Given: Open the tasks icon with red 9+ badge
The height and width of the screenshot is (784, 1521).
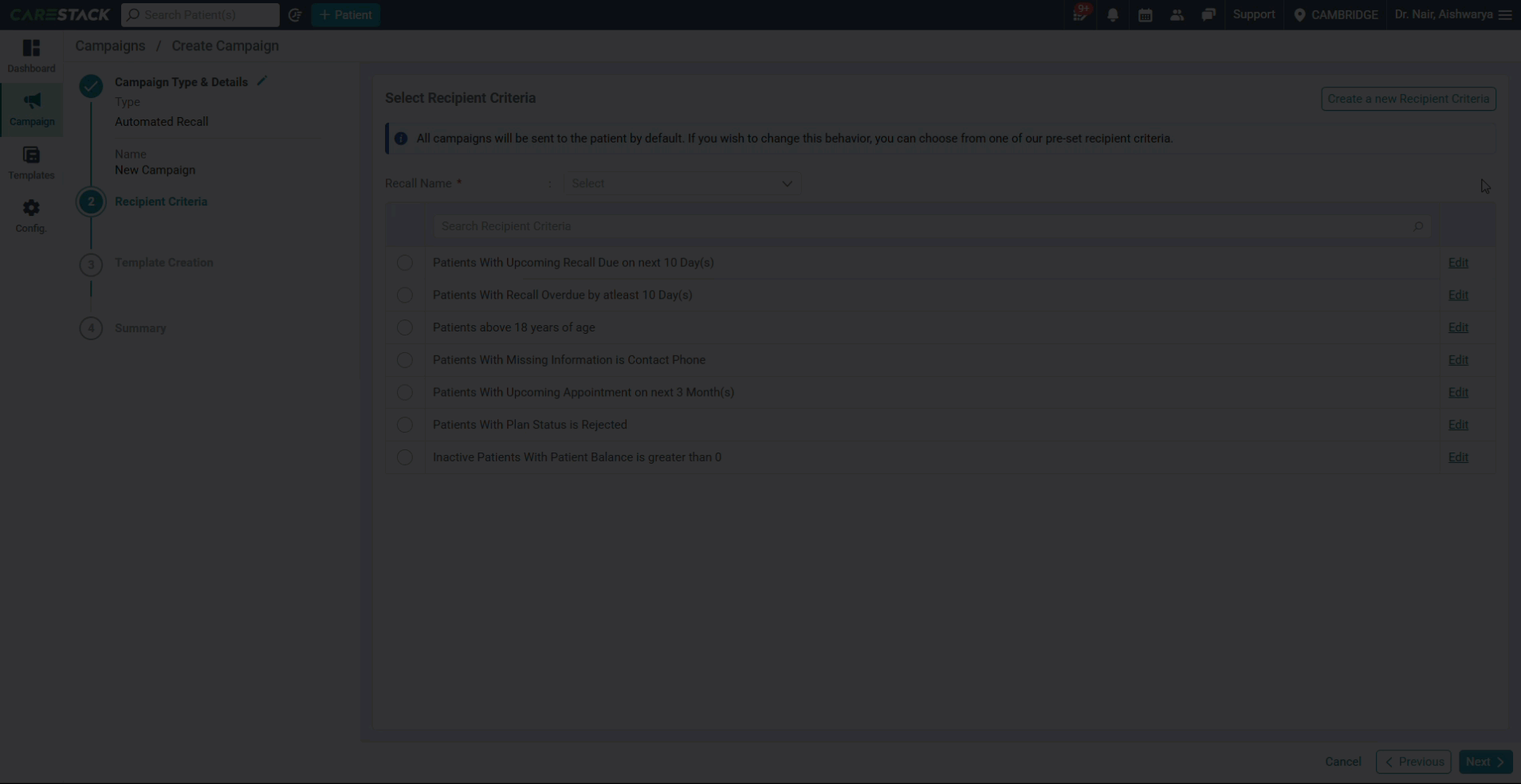Looking at the screenshot, I should (x=1081, y=13).
